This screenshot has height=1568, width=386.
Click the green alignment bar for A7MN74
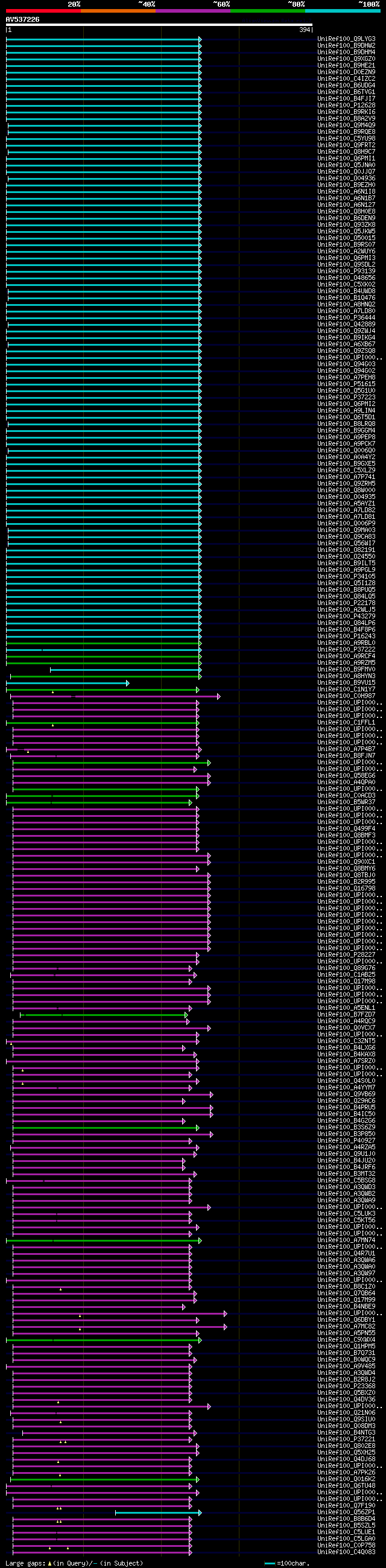click(x=104, y=1240)
